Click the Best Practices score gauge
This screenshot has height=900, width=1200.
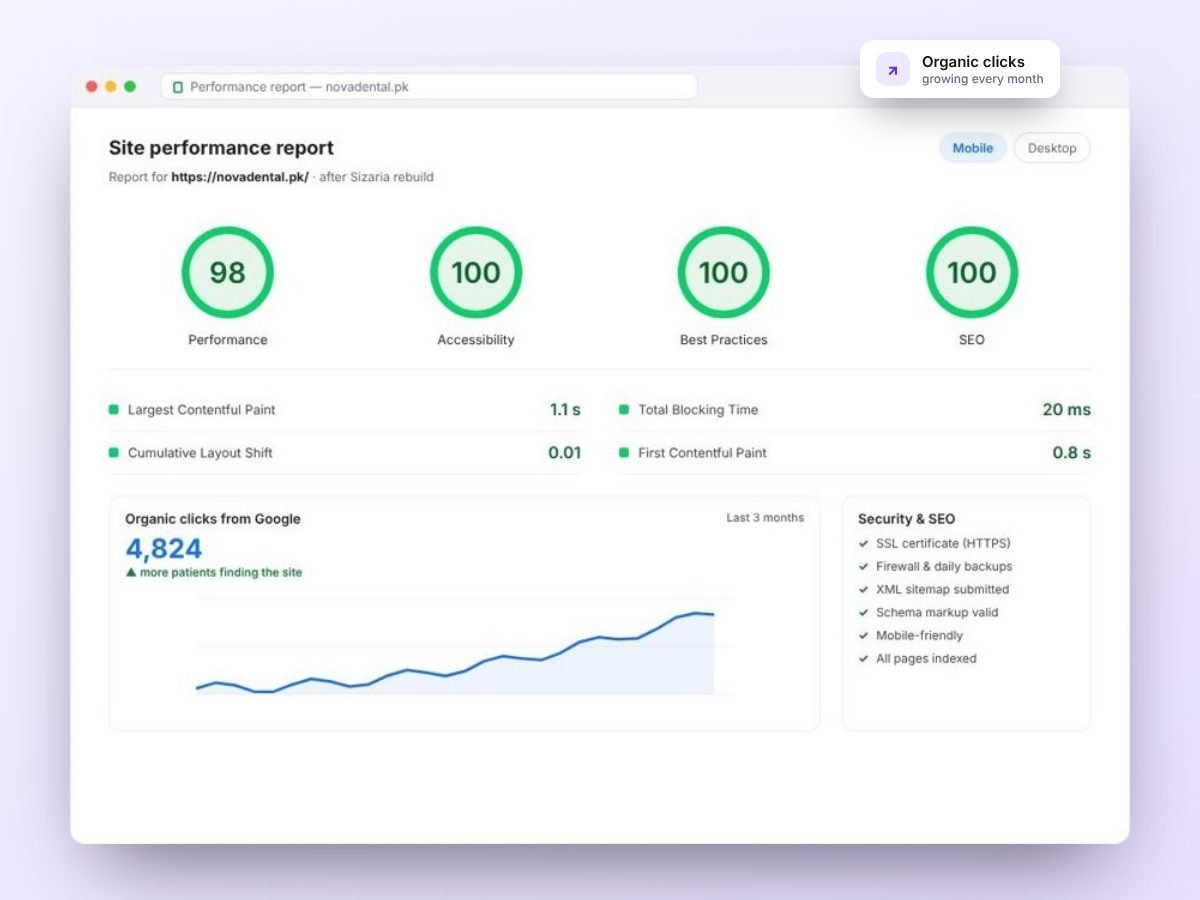tap(724, 272)
